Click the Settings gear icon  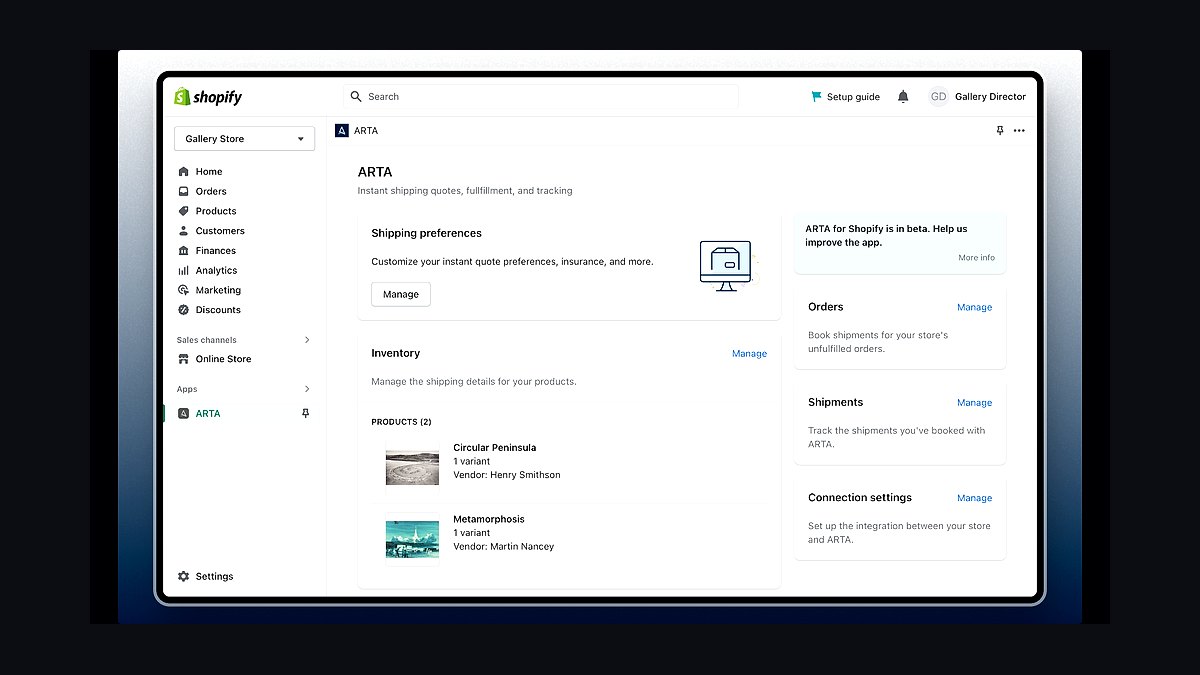click(183, 577)
